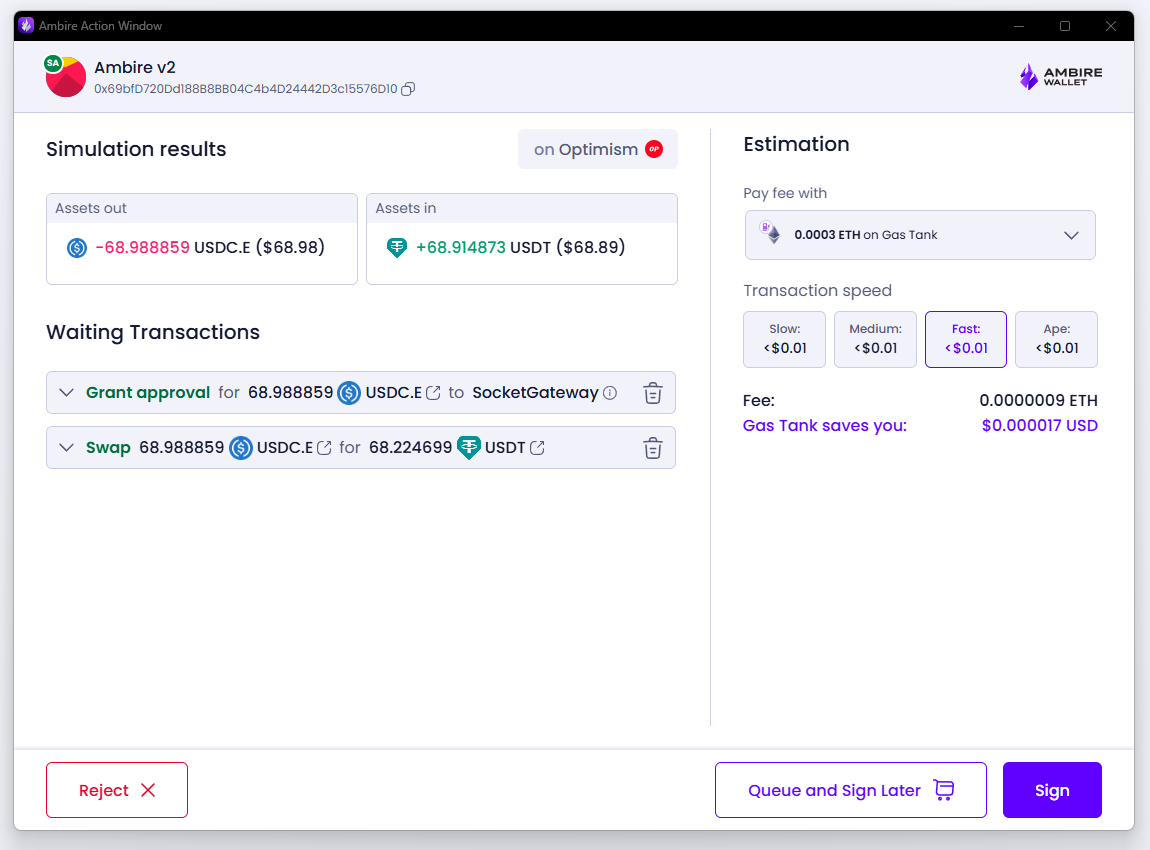Open USDC.E external link in Grant approval row

[433, 393]
